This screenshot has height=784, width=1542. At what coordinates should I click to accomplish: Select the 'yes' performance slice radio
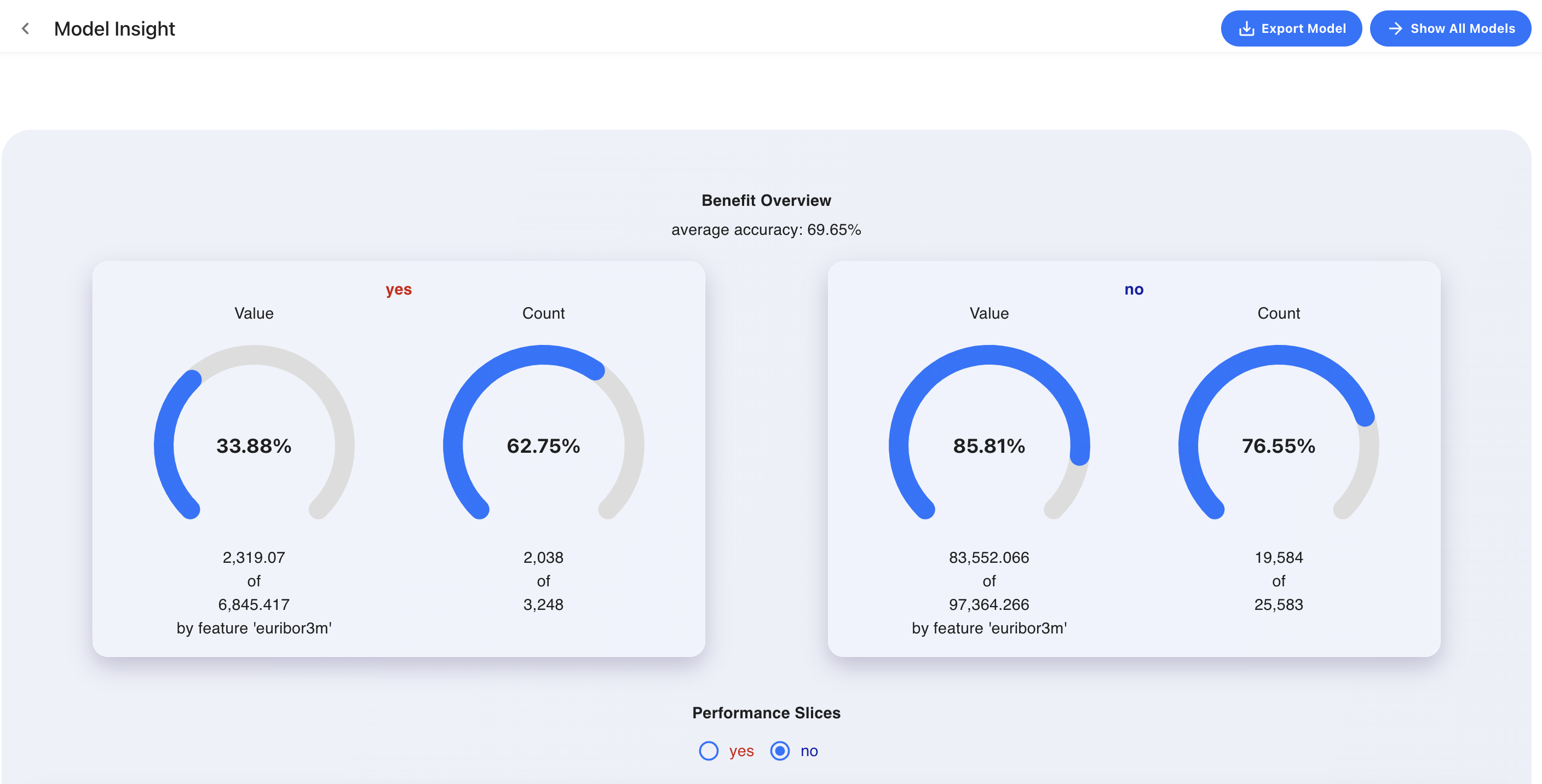point(709,751)
